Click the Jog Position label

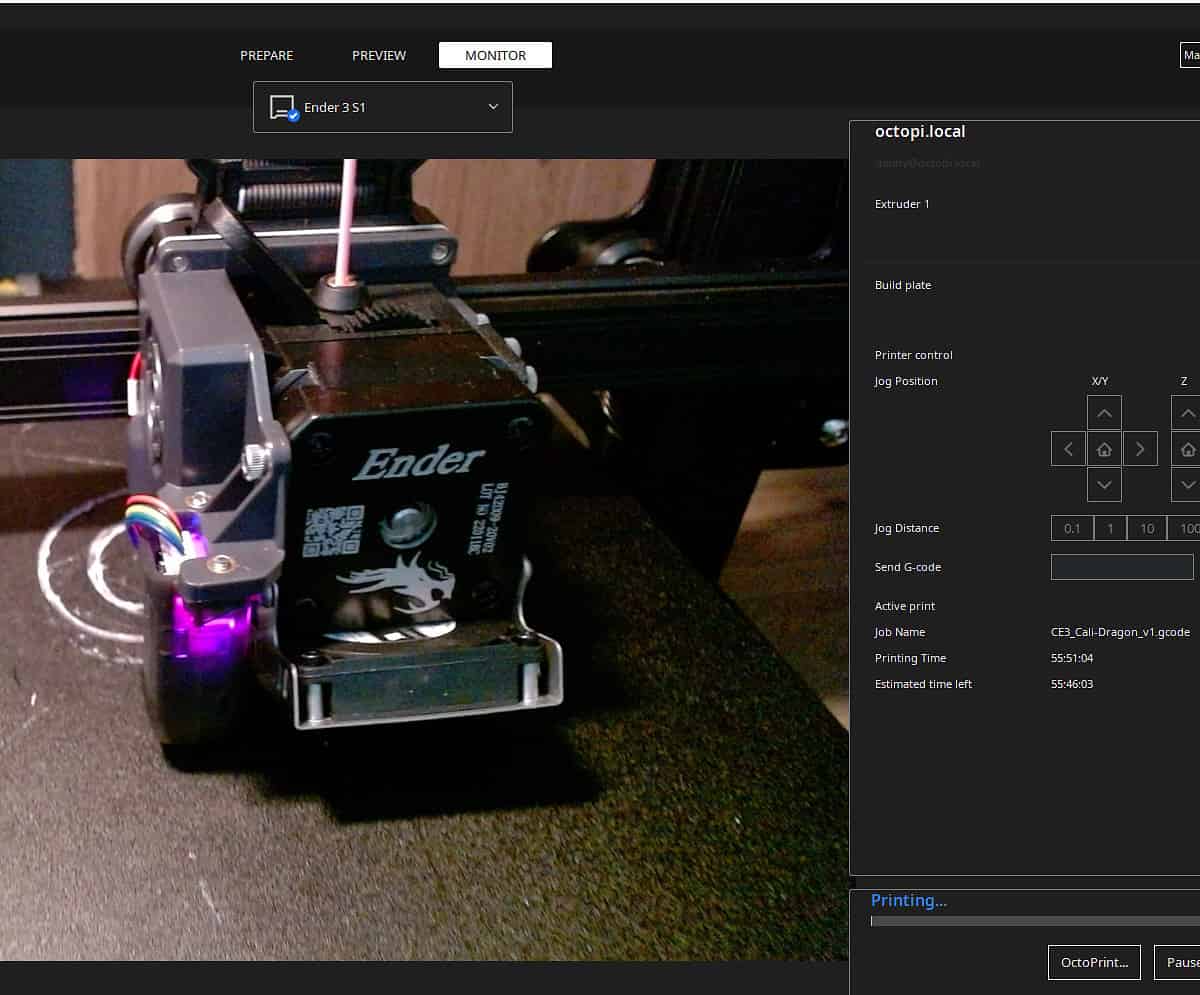[x=906, y=381]
